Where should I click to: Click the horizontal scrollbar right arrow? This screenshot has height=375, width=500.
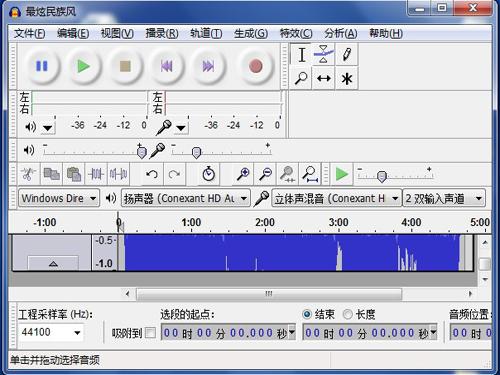click(x=470, y=294)
